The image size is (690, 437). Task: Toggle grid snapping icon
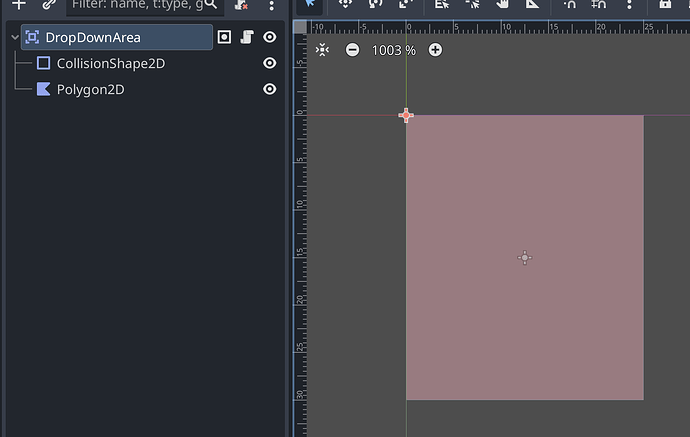(599, 4)
